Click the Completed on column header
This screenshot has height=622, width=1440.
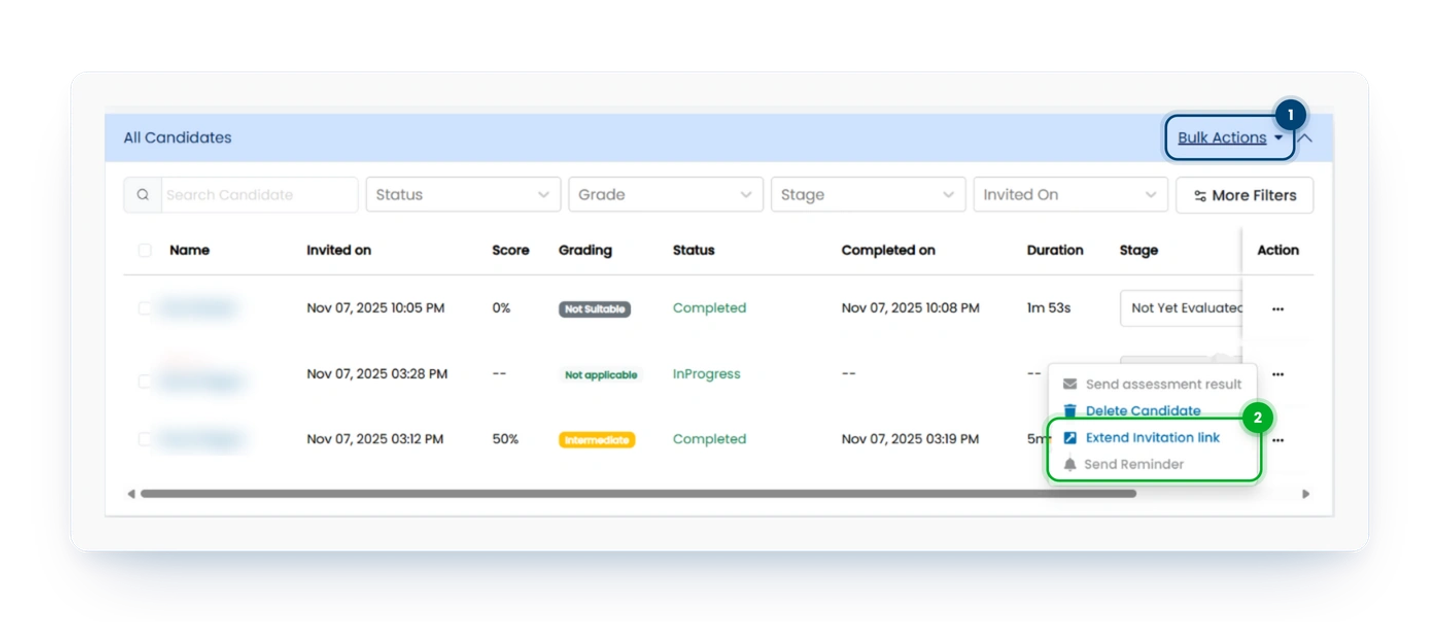coord(888,250)
